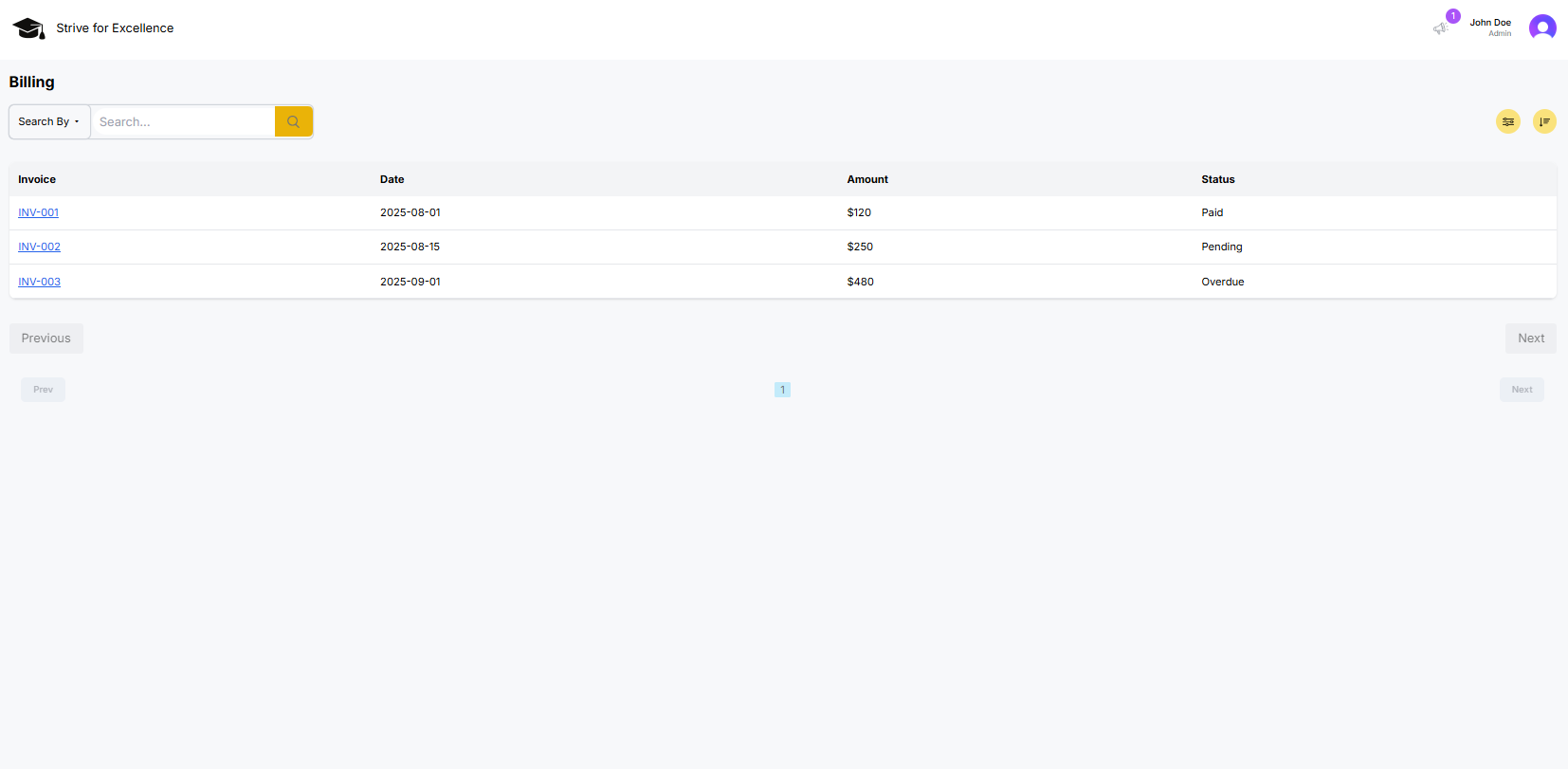Screen dimensions: 1568x769
Task: Click the small Prev pagination button
Action: (x=44, y=390)
